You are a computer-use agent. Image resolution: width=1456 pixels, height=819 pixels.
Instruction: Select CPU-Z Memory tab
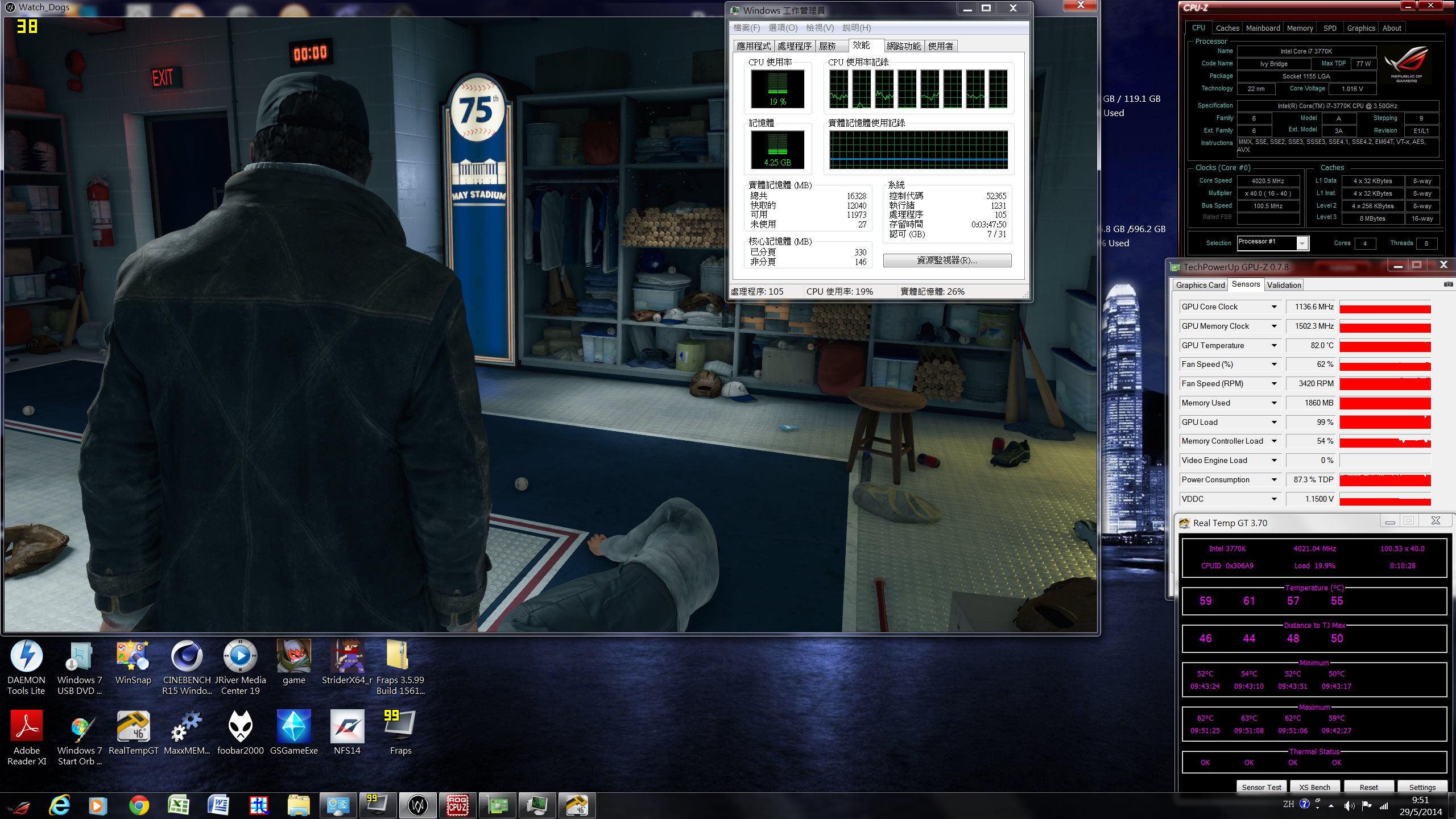(x=1300, y=28)
